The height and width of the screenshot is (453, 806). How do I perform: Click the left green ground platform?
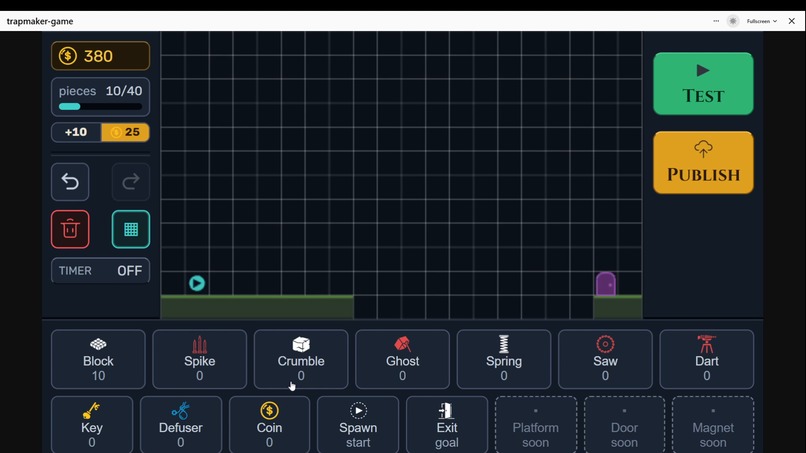[x=257, y=307]
